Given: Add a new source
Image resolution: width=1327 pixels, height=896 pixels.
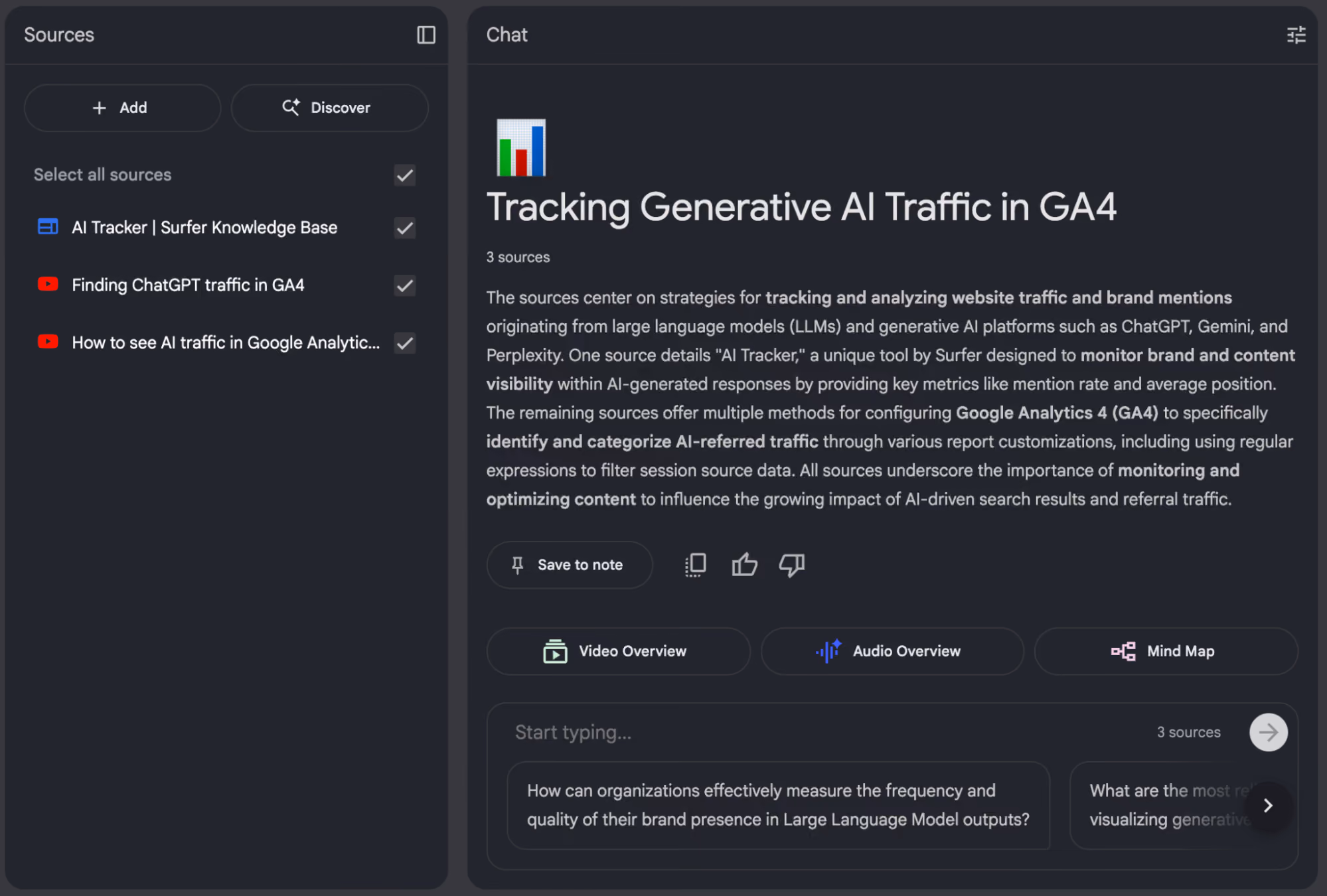Looking at the screenshot, I should click(122, 108).
